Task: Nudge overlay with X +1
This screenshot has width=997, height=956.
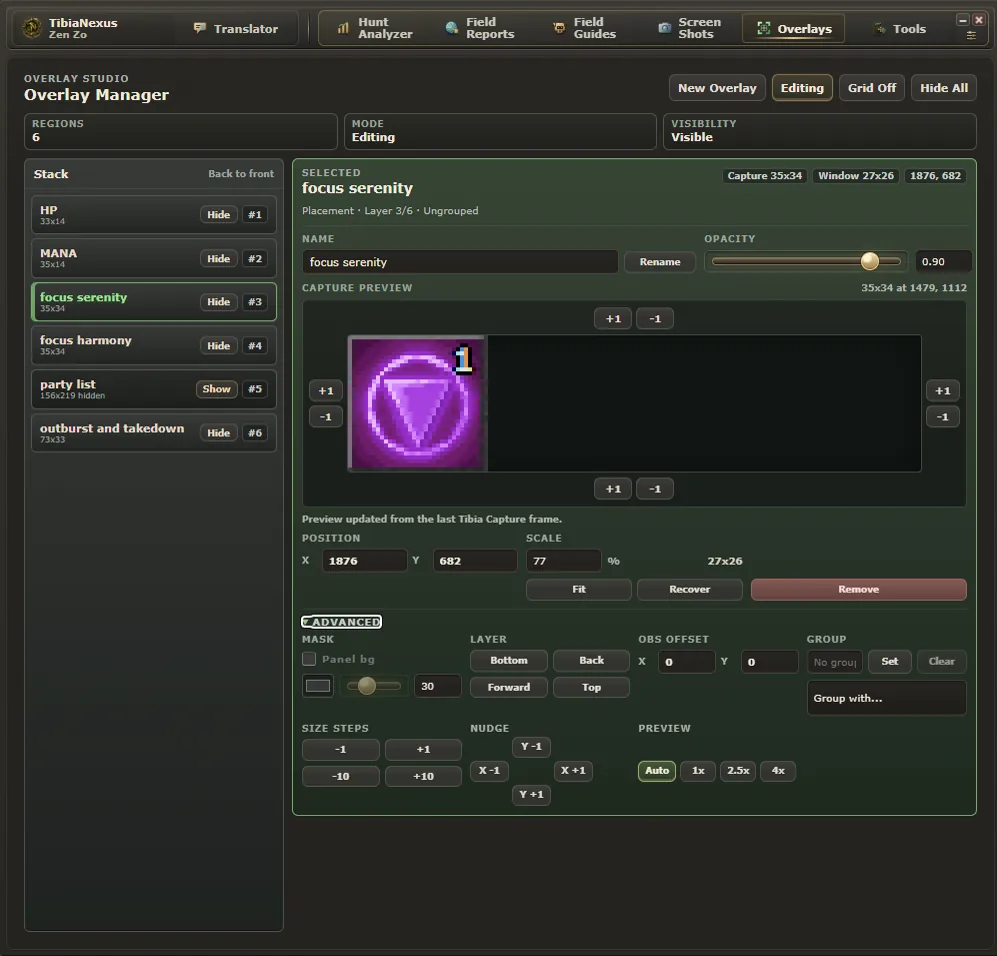Action: (x=573, y=770)
